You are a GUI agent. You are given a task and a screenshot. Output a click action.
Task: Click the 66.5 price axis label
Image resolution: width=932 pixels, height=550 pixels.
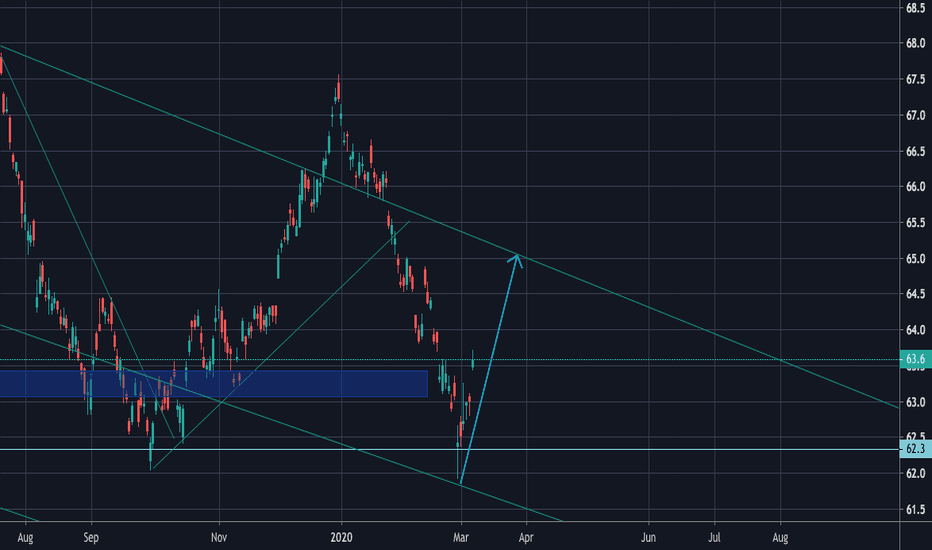915,151
